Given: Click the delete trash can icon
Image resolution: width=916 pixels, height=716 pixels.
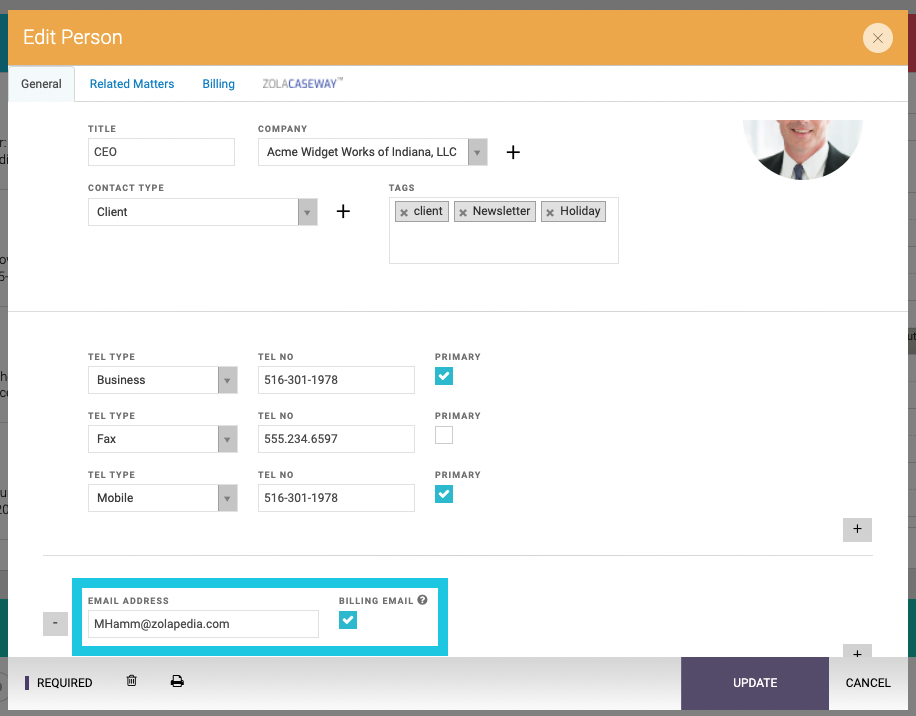Looking at the screenshot, I should pyautogui.click(x=131, y=680).
